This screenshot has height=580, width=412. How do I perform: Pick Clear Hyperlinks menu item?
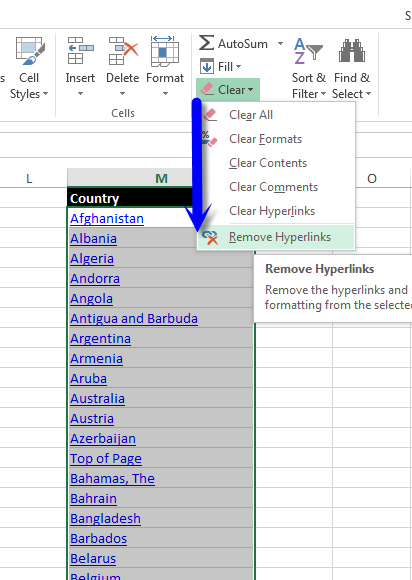click(x=272, y=211)
